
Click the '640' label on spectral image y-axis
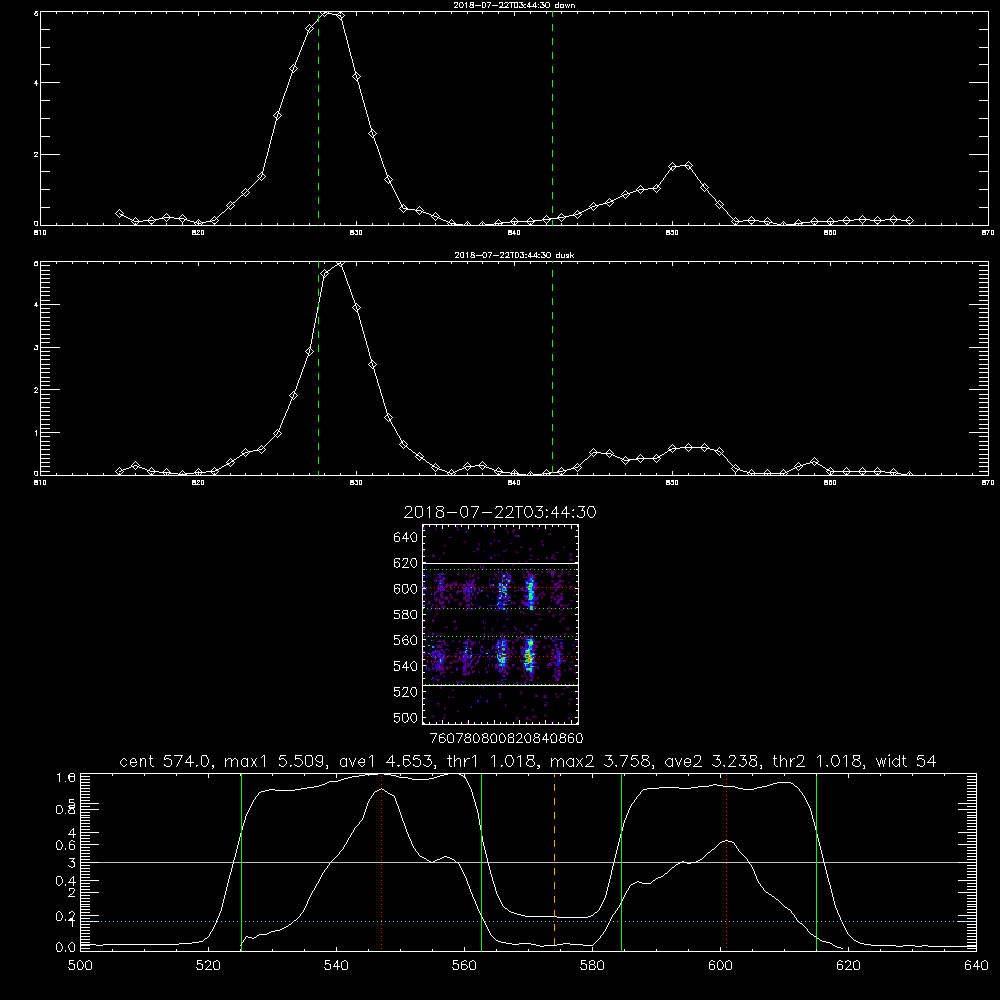[406, 537]
